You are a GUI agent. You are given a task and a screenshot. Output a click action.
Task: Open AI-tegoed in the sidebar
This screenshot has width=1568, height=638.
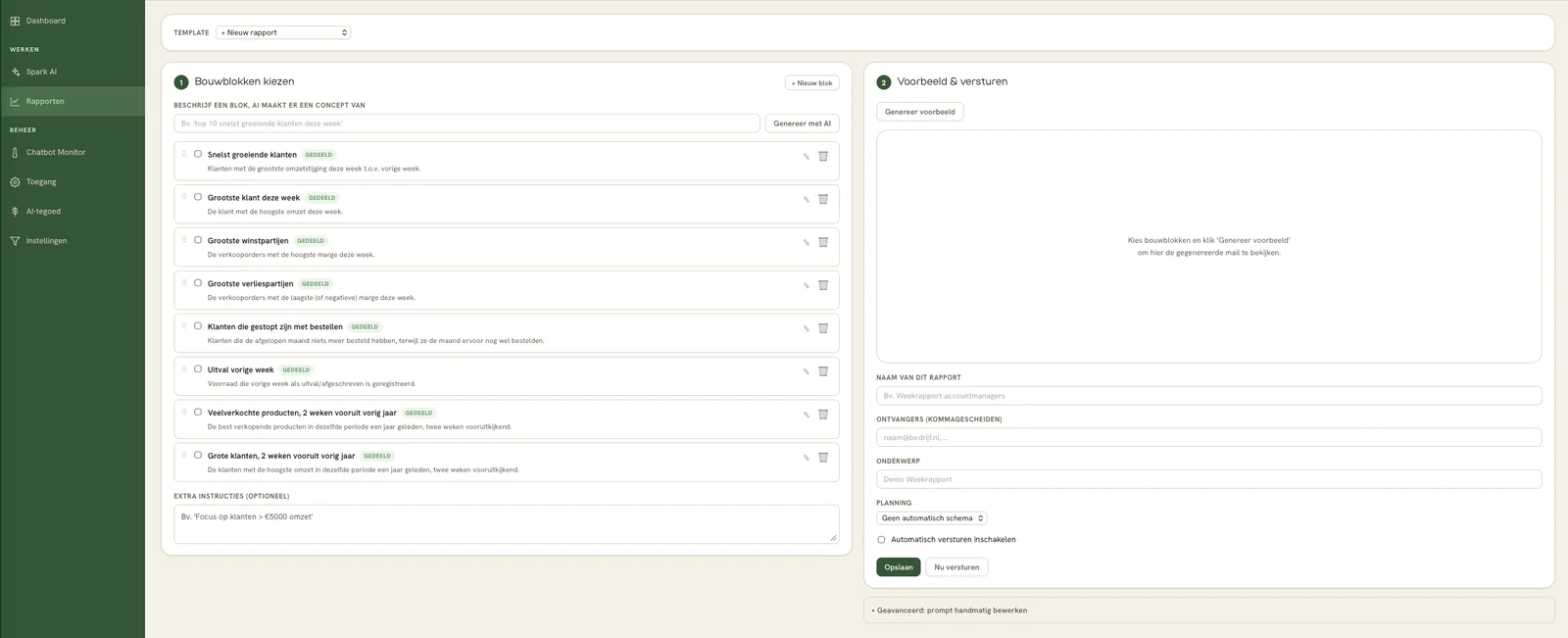[x=73, y=211]
